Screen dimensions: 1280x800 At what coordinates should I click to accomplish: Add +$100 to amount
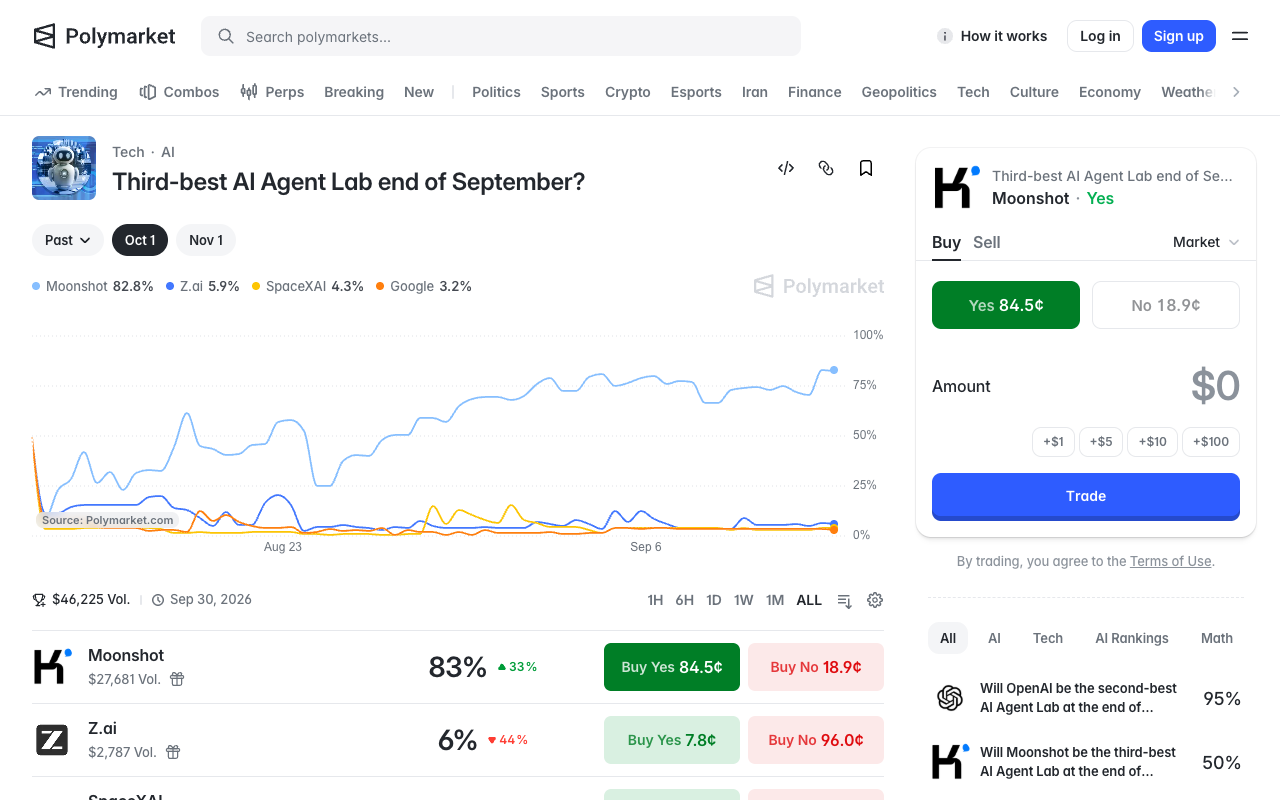[1211, 441]
